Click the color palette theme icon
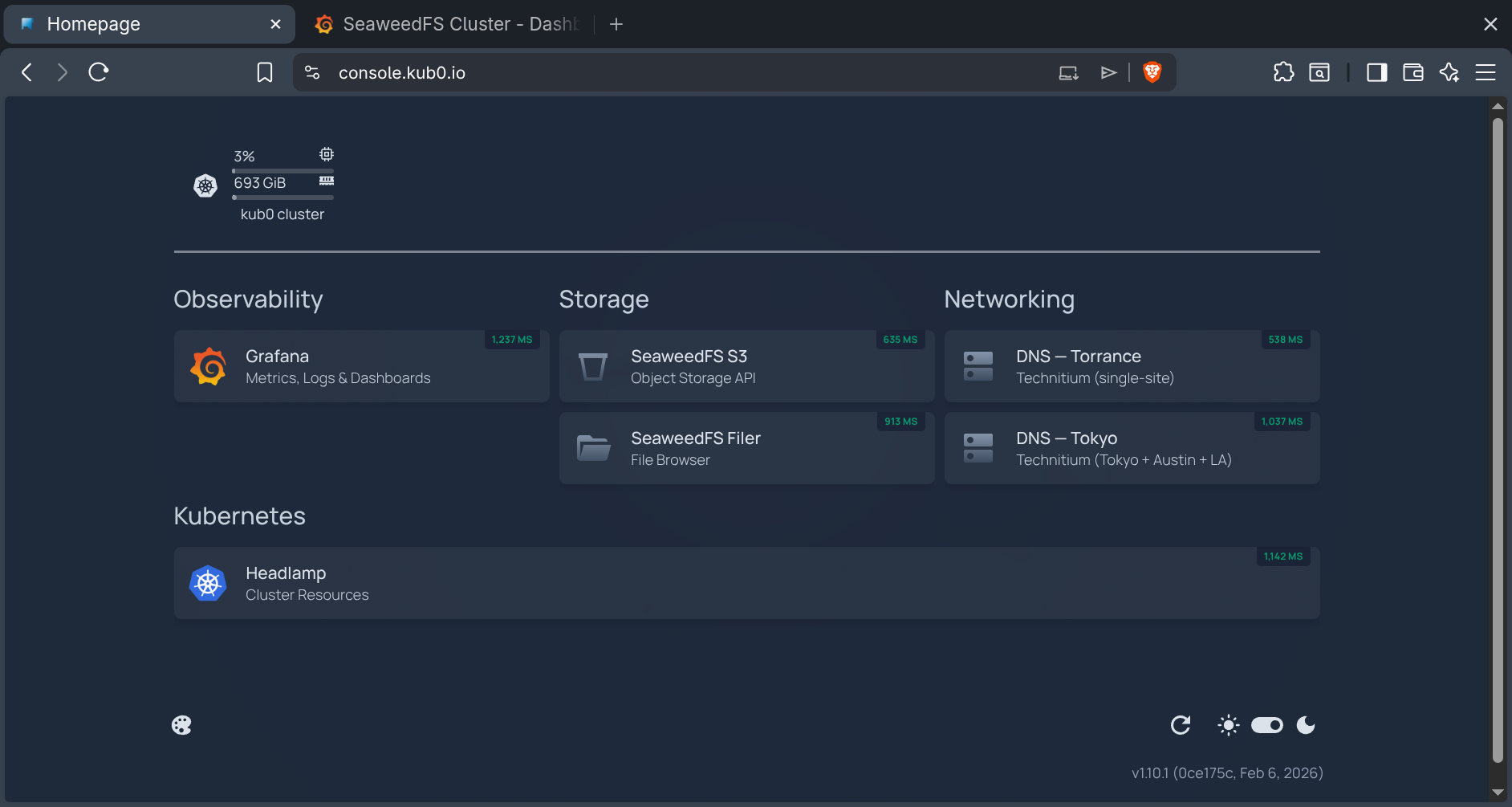 (181, 725)
